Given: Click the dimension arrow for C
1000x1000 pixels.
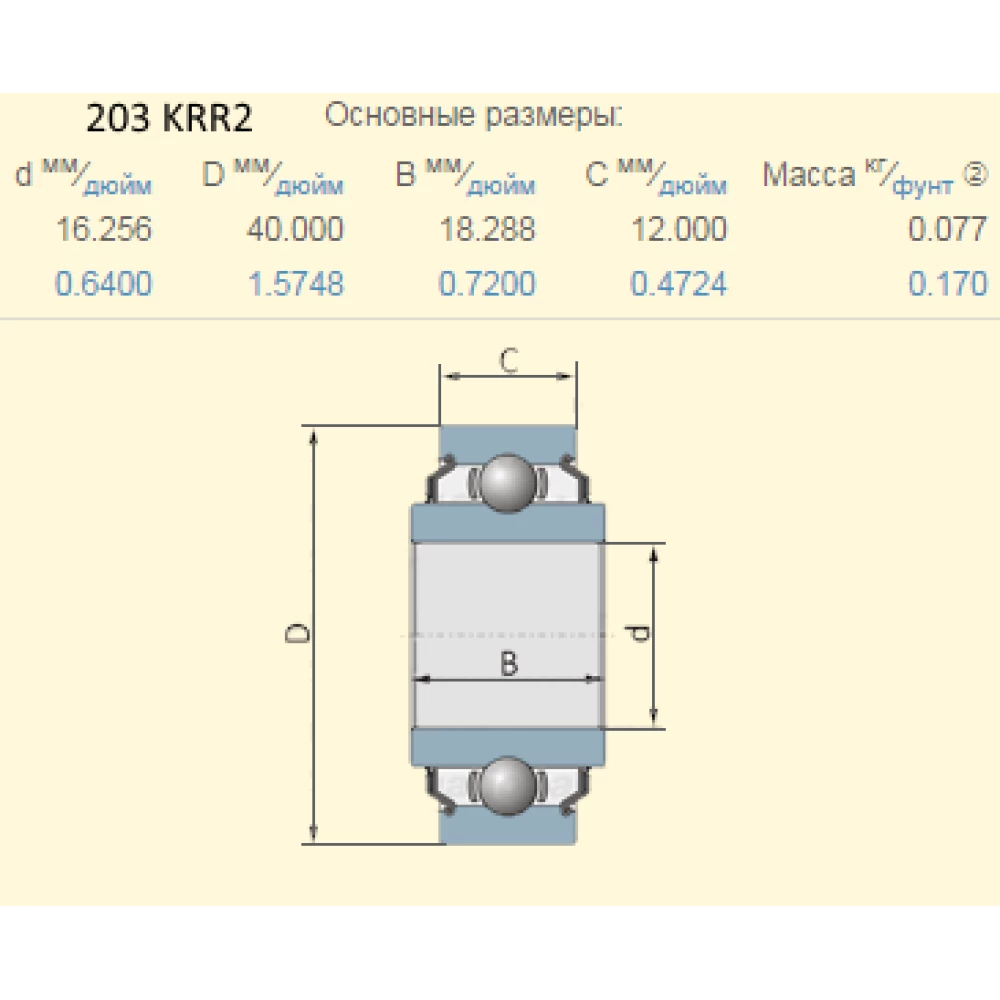Looking at the screenshot, I should click(510, 378).
